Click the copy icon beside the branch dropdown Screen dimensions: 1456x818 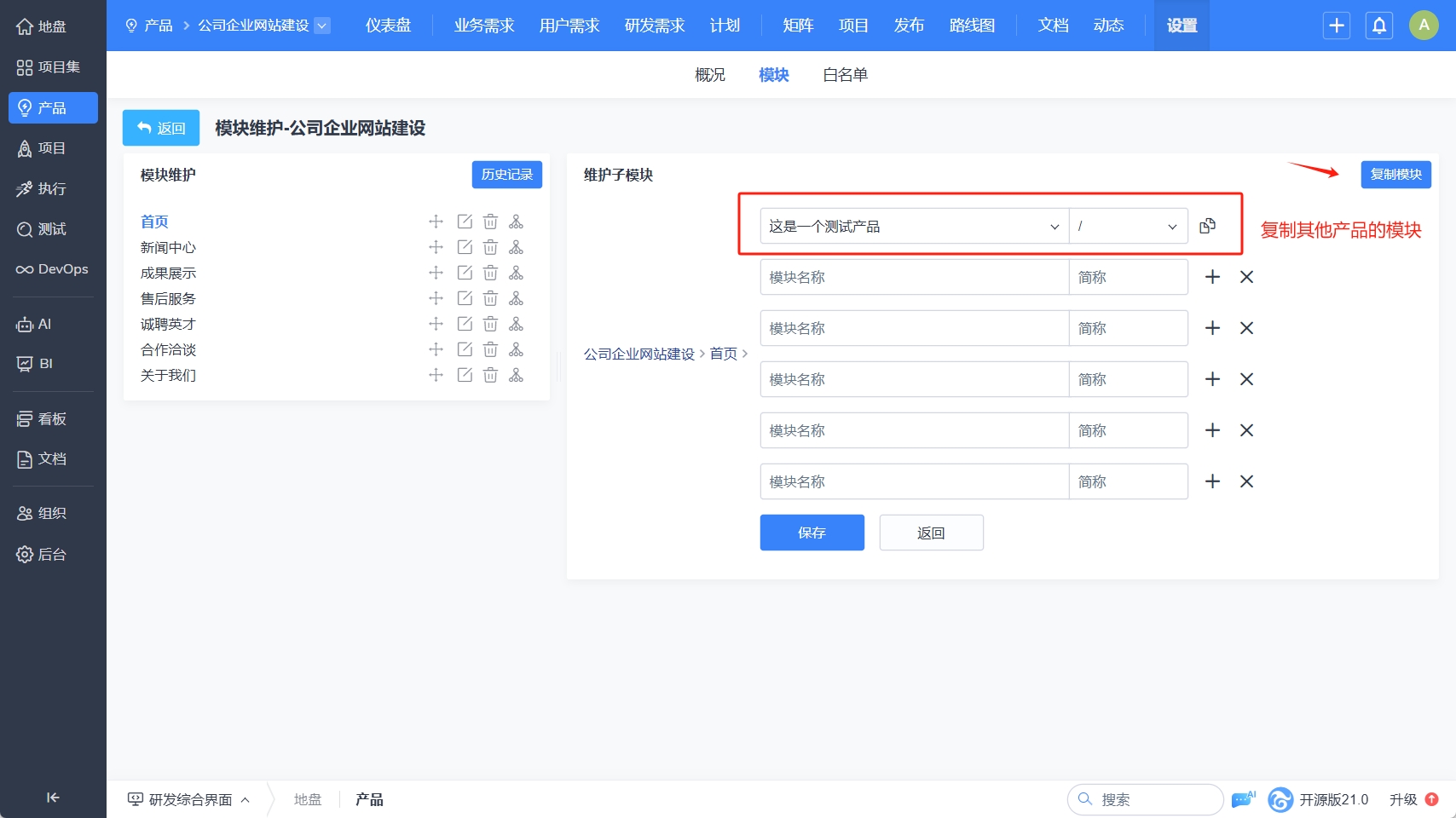tap(1208, 226)
